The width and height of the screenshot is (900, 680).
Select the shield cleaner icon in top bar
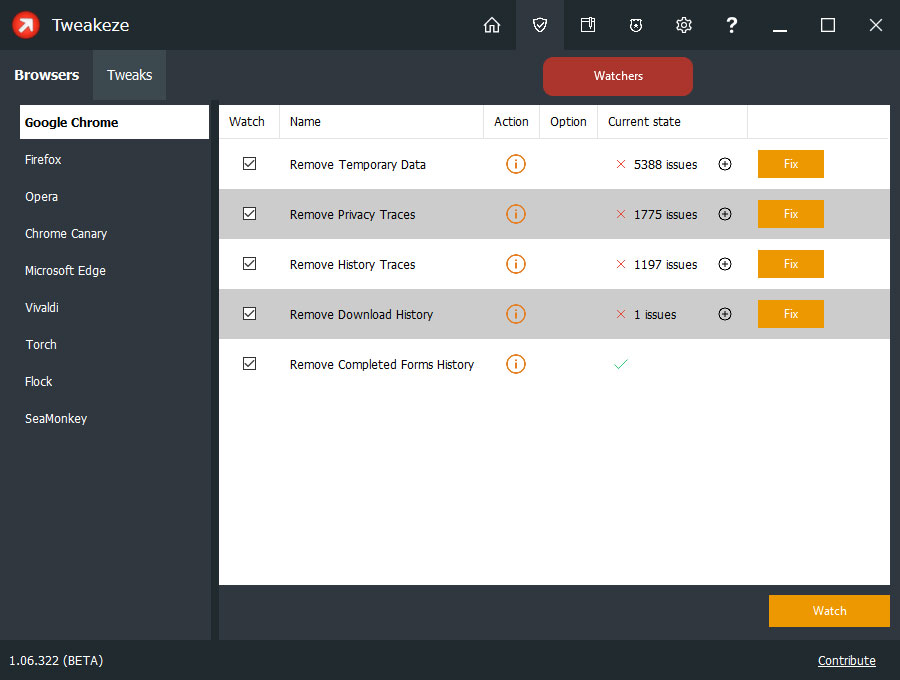[540, 25]
